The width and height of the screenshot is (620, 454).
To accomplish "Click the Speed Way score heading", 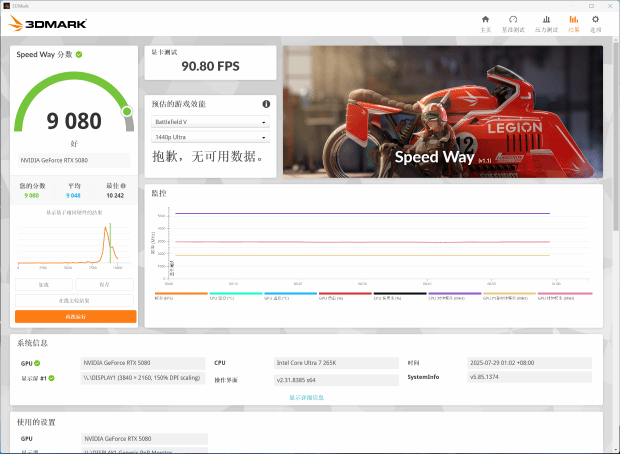I will click(x=44, y=55).
